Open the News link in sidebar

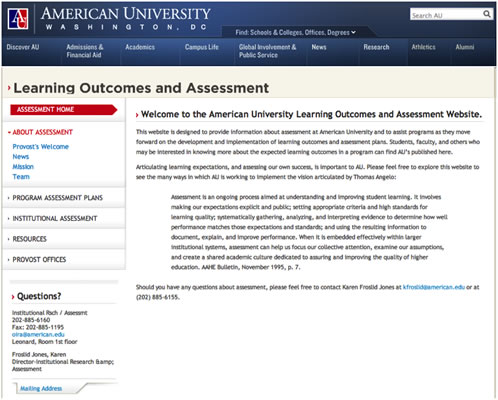pos(21,157)
